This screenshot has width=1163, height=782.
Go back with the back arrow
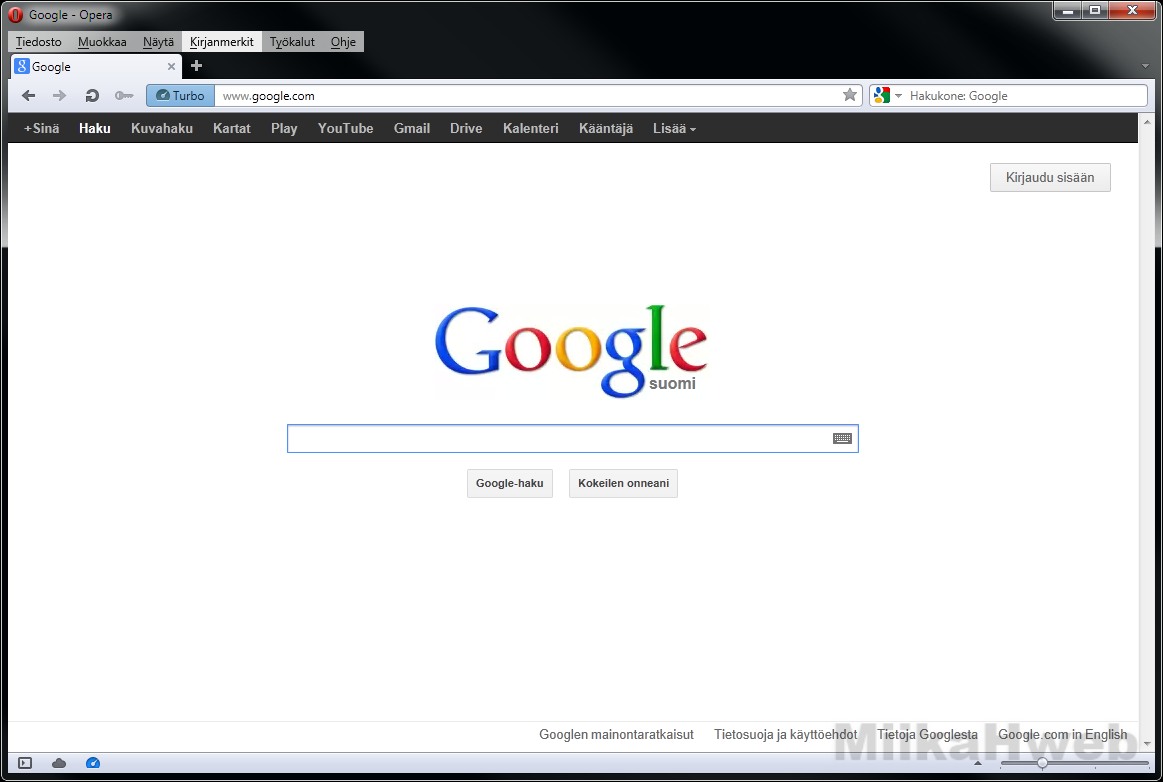(29, 96)
